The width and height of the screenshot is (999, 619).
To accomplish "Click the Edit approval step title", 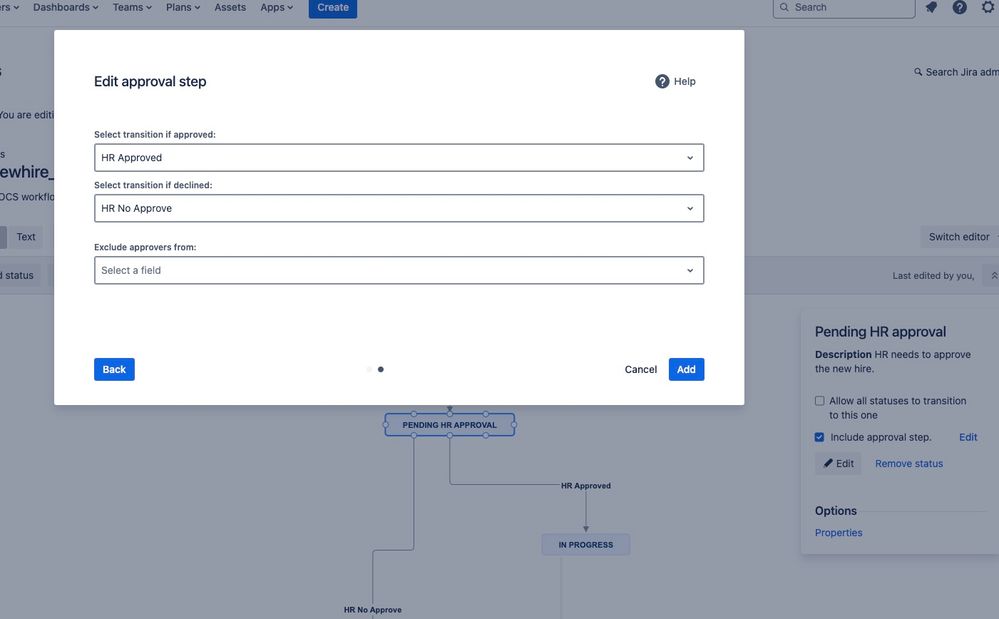I will [x=150, y=82].
